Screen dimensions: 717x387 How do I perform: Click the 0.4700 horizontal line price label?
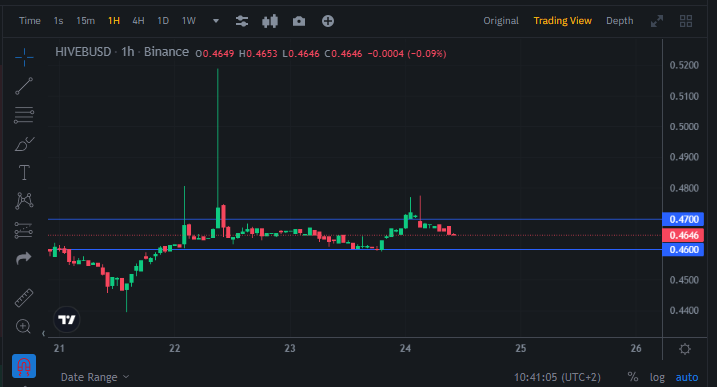tap(683, 219)
